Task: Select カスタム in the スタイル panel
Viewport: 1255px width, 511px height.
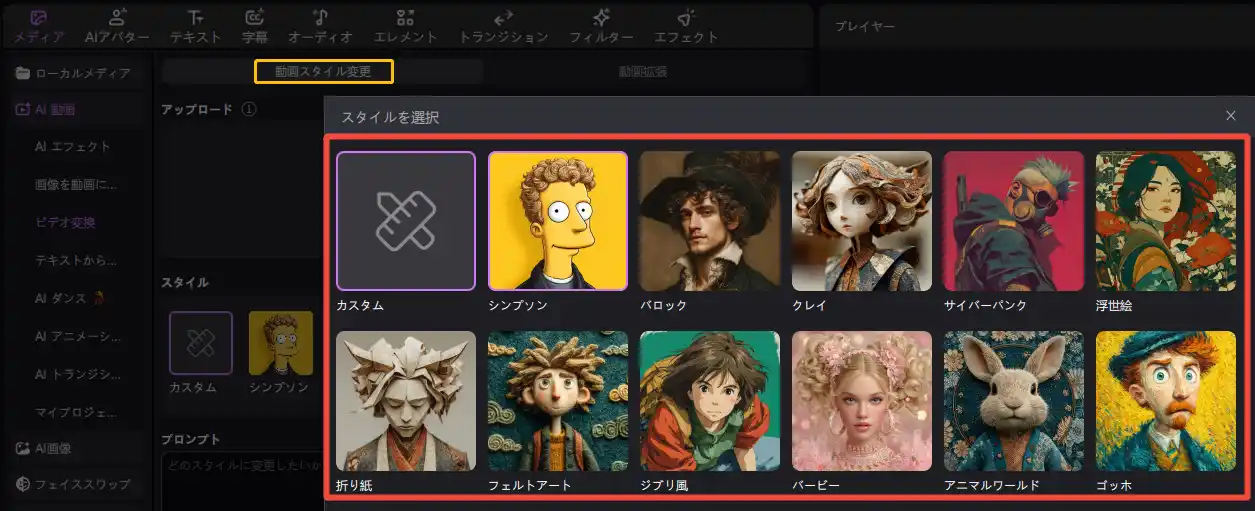Action: click(x=201, y=343)
